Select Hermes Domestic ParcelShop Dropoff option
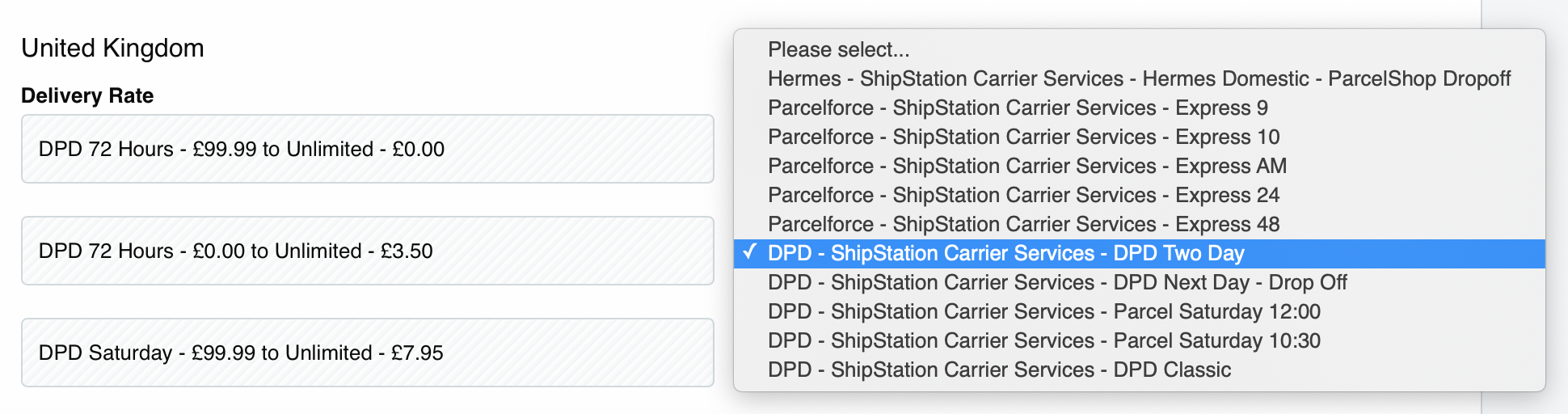This screenshot has width=1568, height=414. coord(1138,78)
